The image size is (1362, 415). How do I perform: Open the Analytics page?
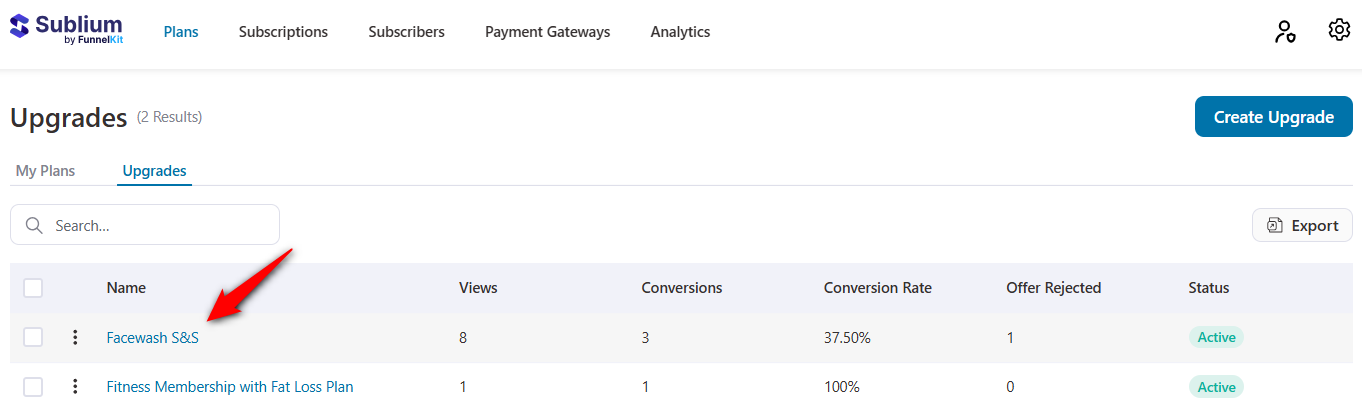(680, 32)
